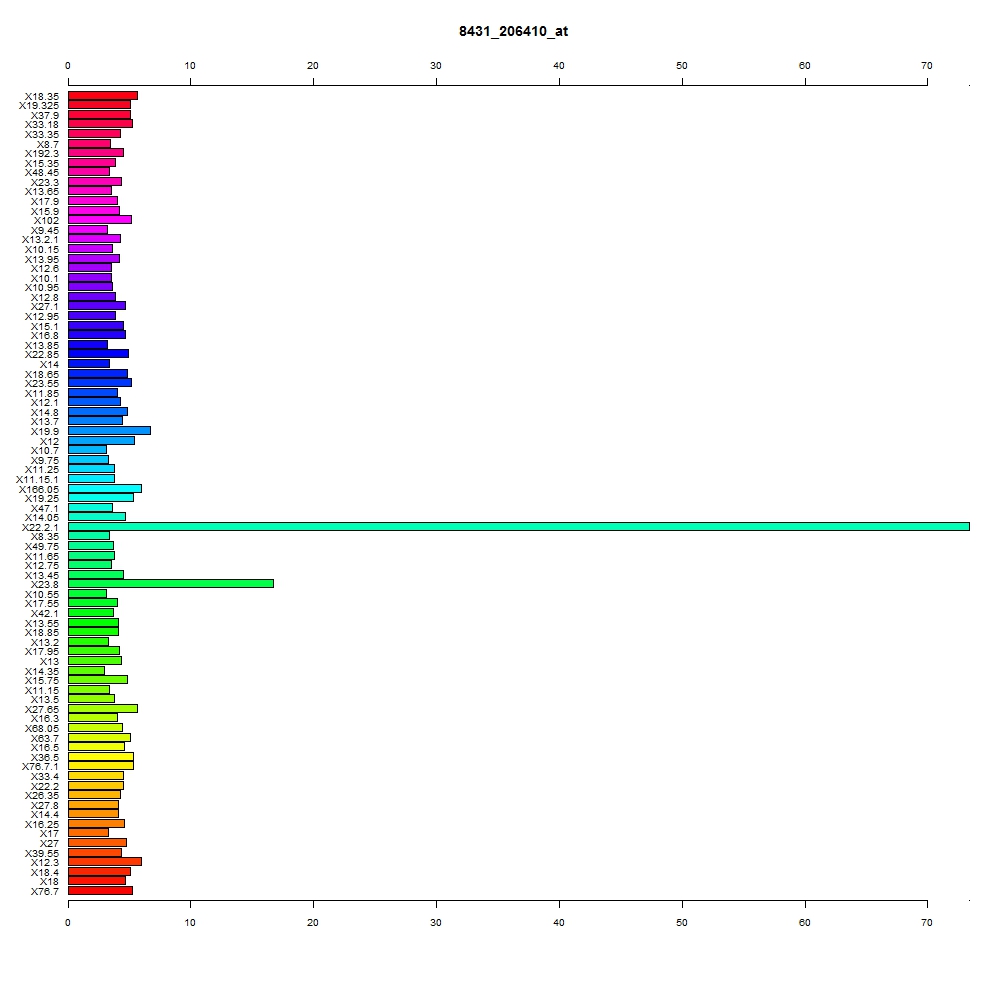Click the row label X39.55
This screenshot has width=1000, height=1000.
tap(41, 853)
